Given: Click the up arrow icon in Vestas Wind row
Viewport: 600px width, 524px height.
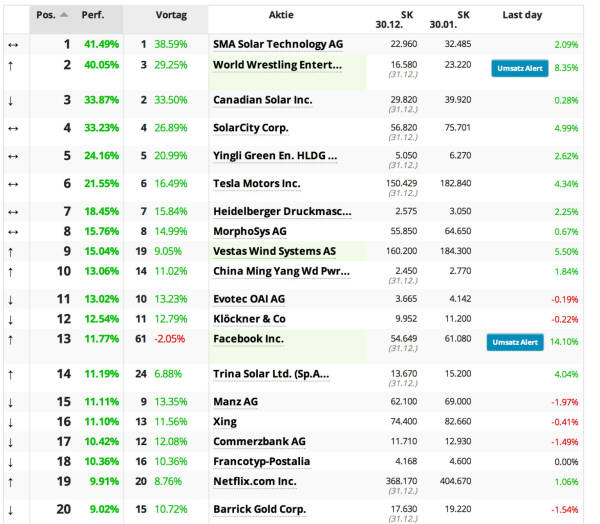Looking at the screenshot, I should point(10,252).
